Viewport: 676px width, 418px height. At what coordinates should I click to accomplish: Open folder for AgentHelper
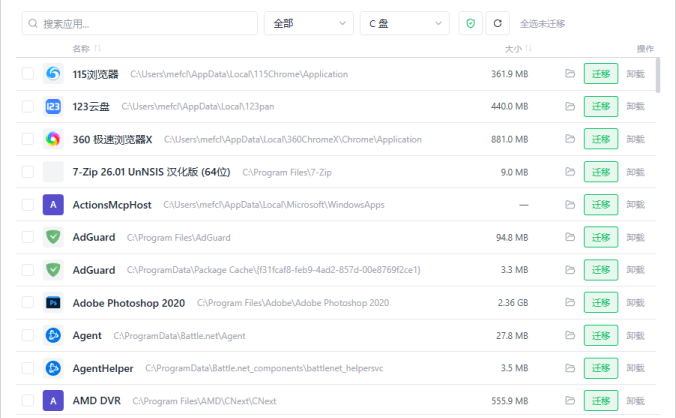(570, 368)
